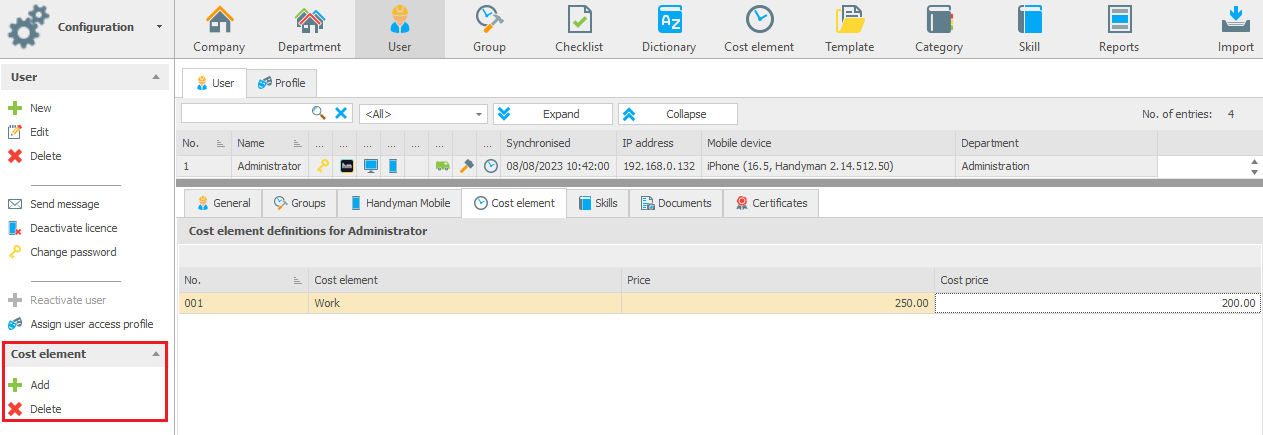Click into the user search field

246,114
